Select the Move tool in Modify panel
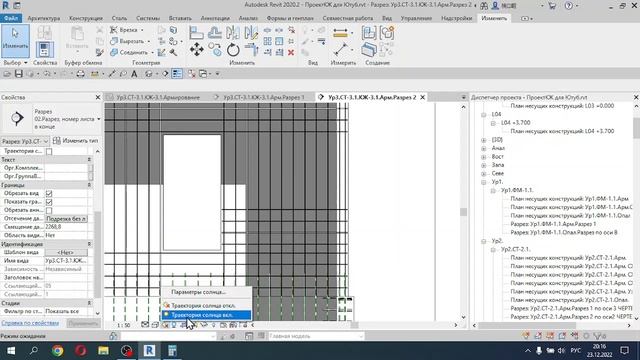 click(197, 50)
